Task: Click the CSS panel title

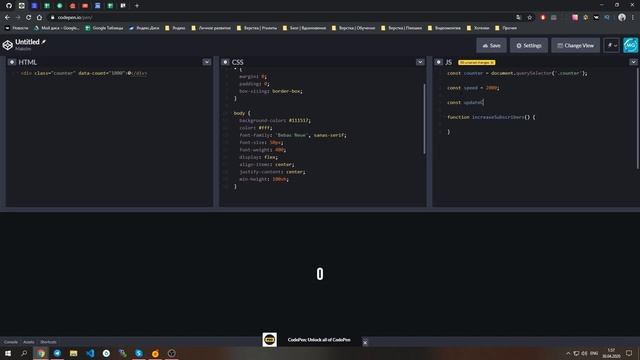Action: click(238, 62)
